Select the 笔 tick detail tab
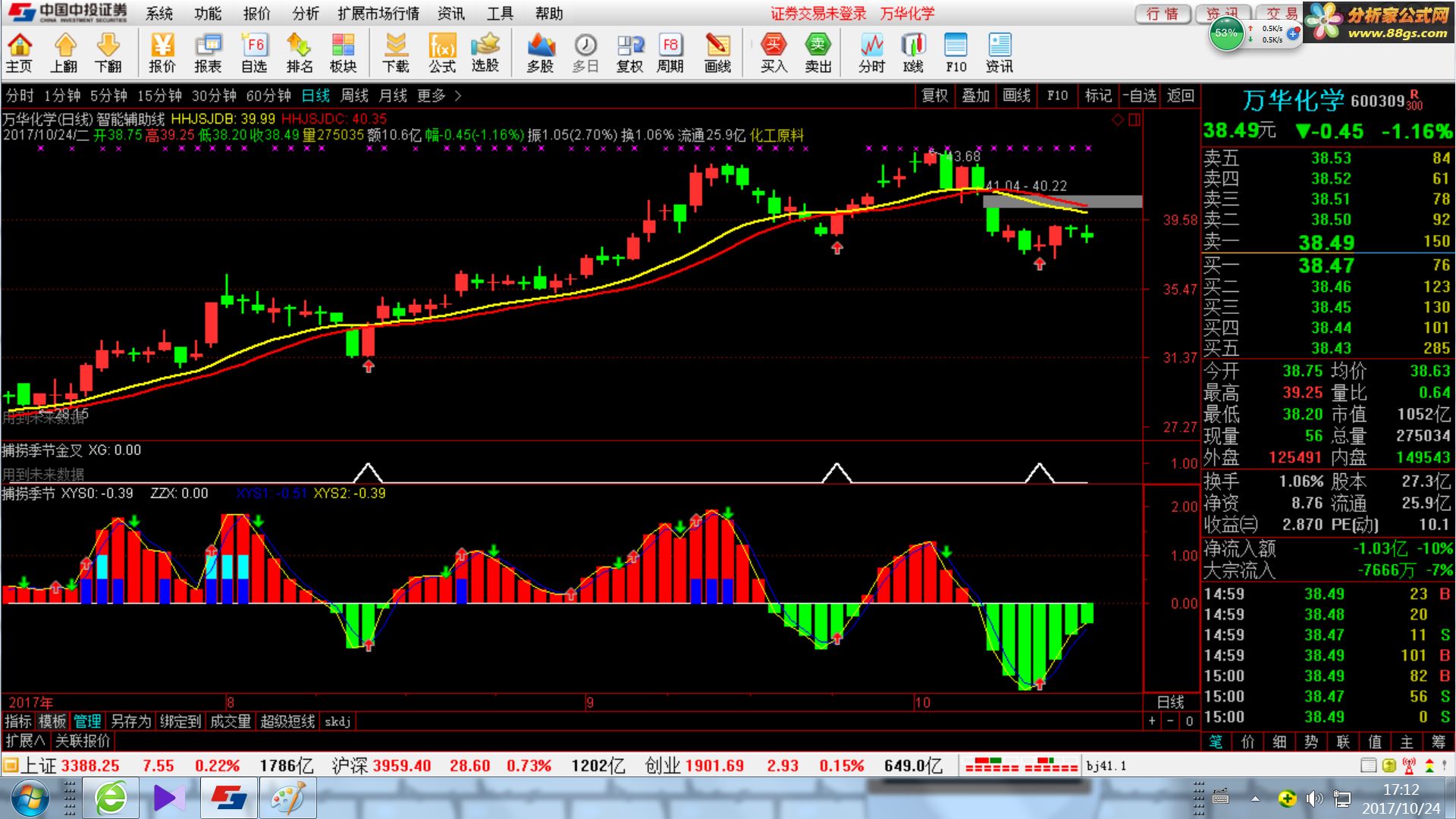The width and height of the screenshot is (1456, 819). (x=1216, y=742)
